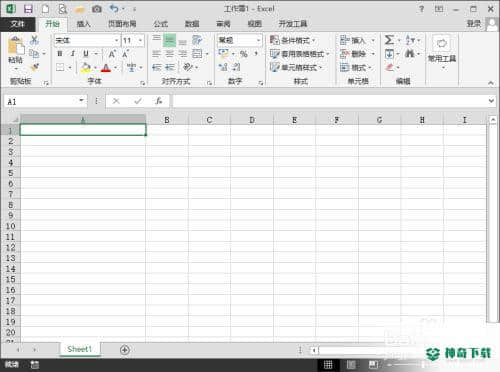Image resolution: width=500 pixels, height=372 pixels.
Task: Open the Cell Styles dropdown
Action: point(296,67)
